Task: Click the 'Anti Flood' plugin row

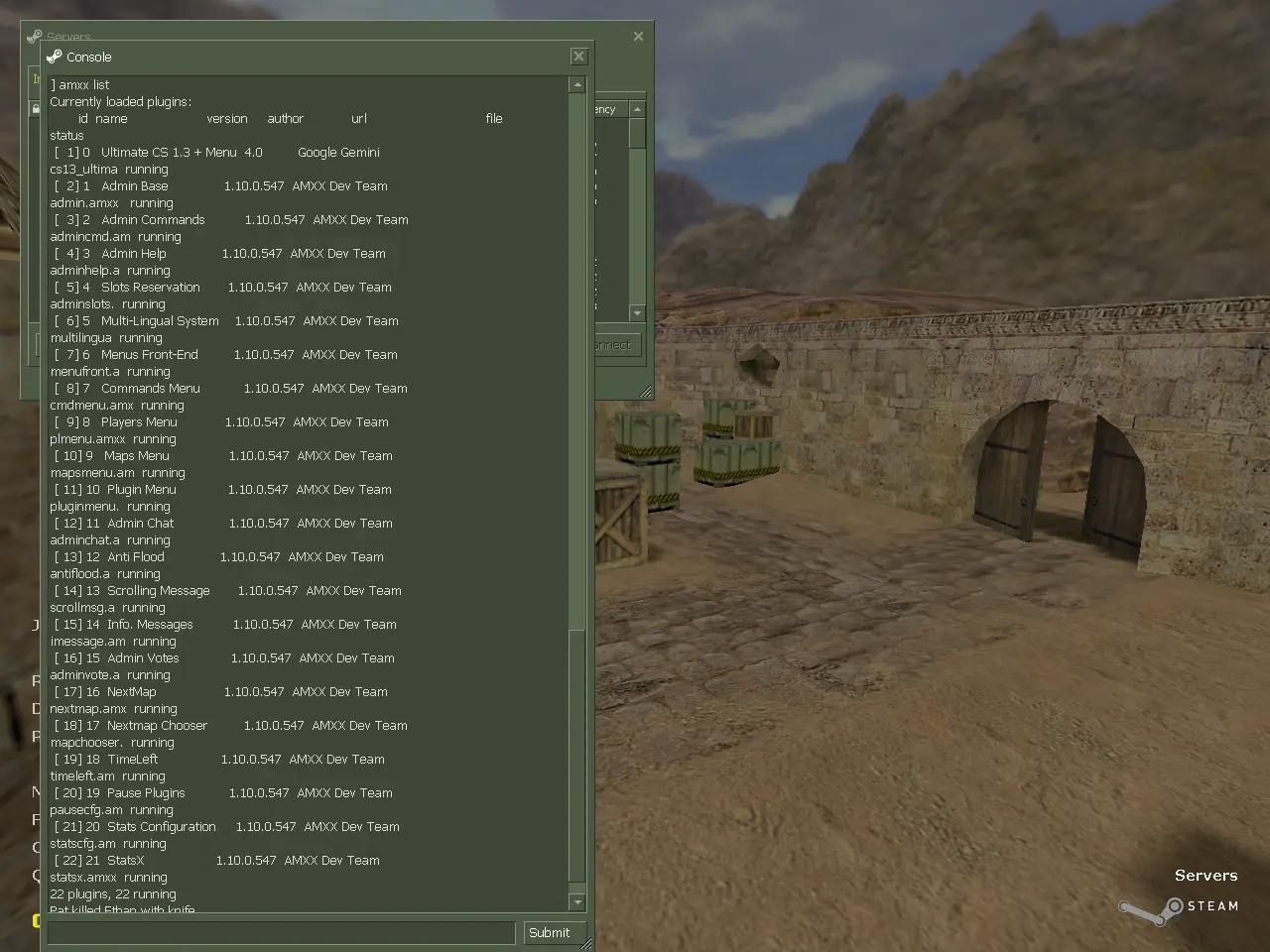Action: pos(218,557)
